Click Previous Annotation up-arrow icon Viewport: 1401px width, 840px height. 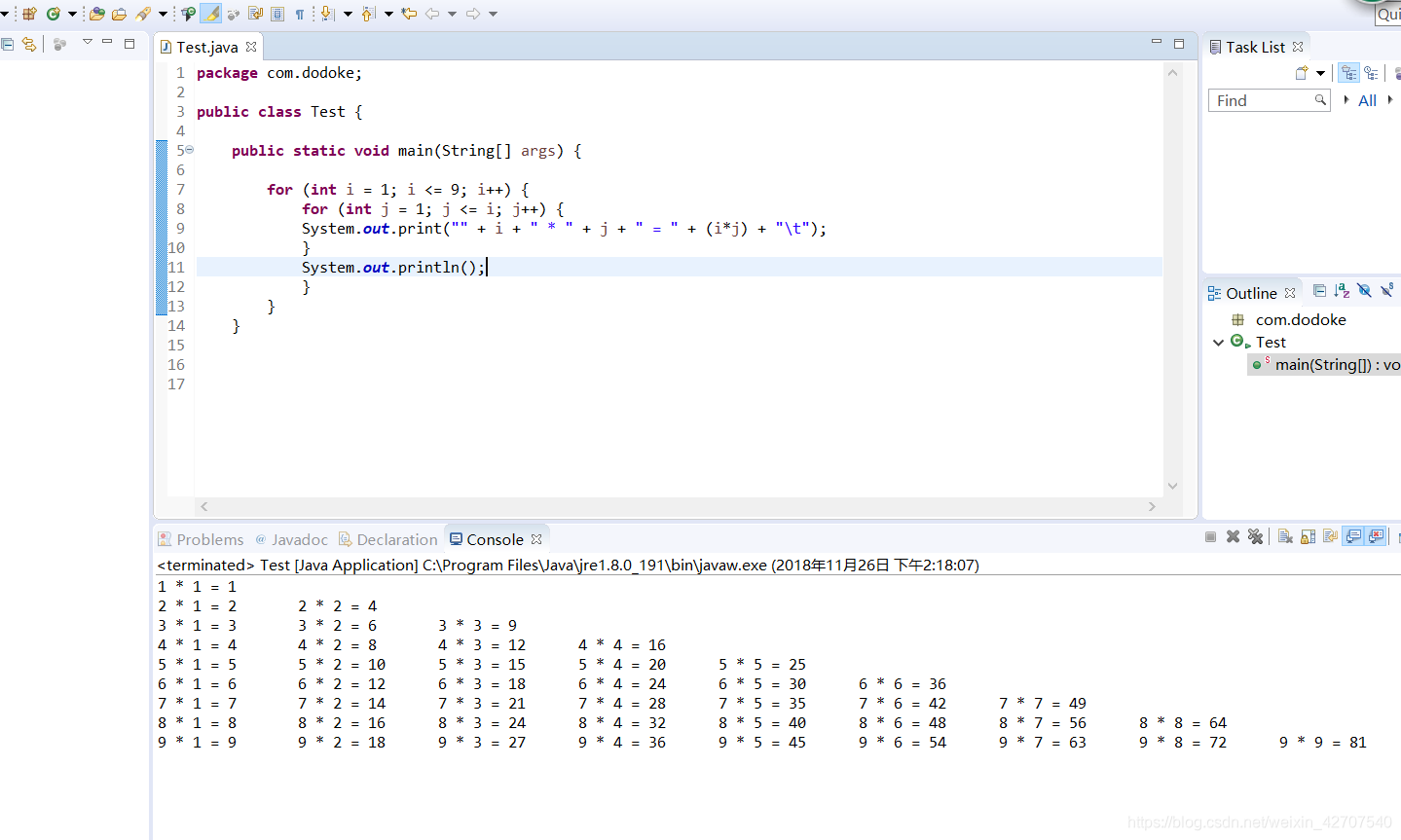point(368,14)
